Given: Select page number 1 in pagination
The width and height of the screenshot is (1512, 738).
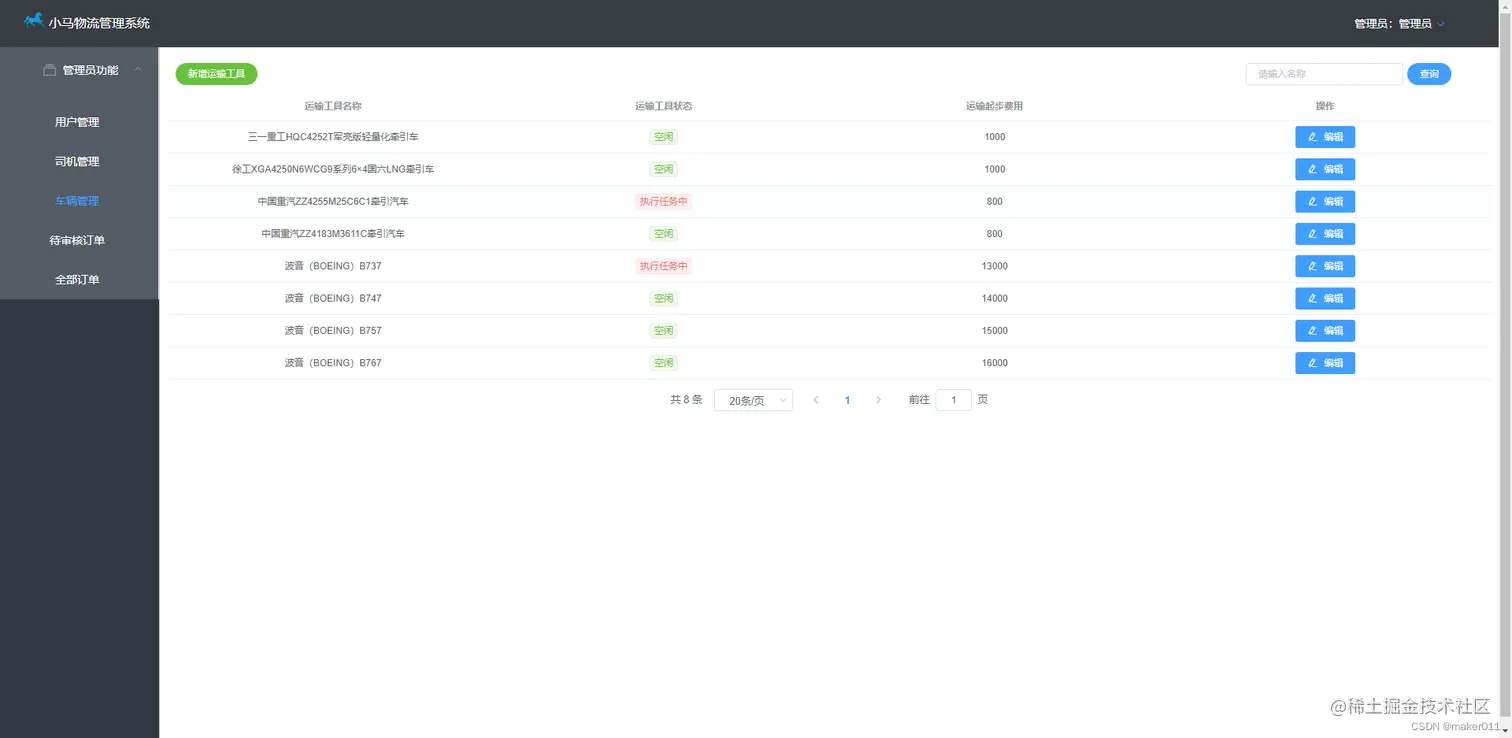Looking at the screenshot, I should coord(847,400).
